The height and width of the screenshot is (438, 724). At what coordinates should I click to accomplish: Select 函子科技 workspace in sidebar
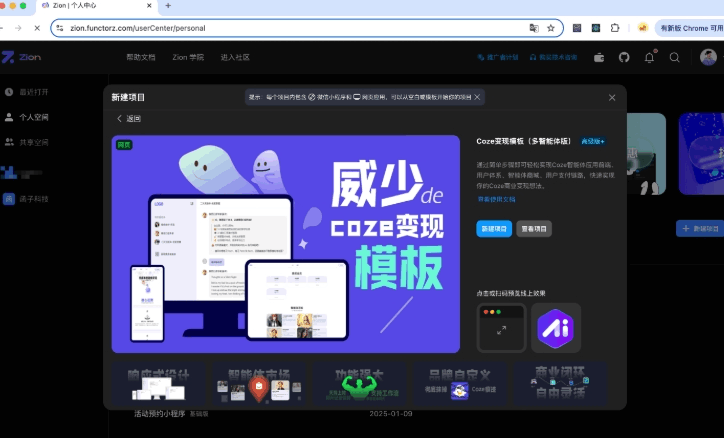point(27,199)
